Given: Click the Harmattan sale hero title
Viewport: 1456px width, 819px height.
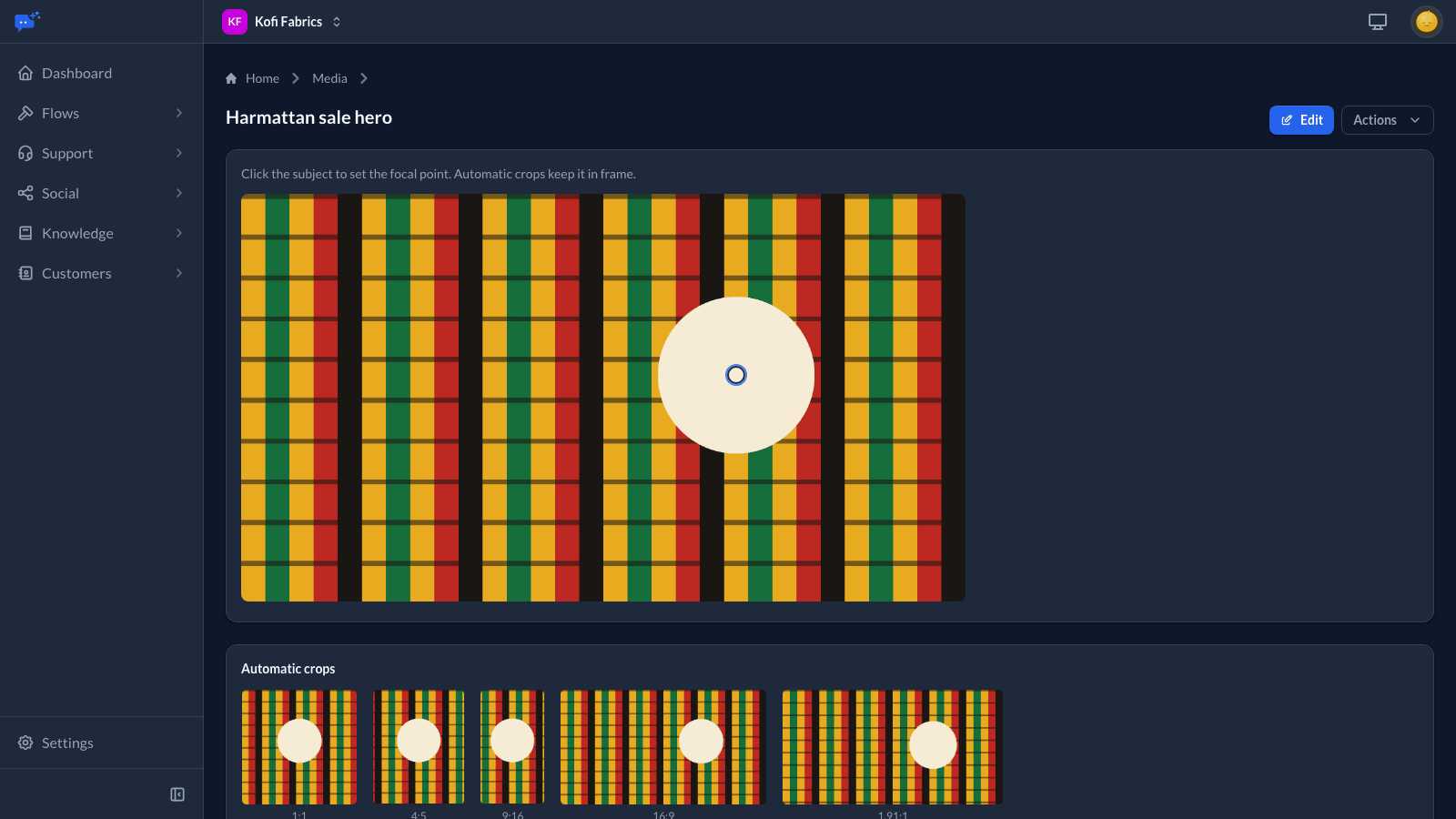Looking at the screenshot, I should pyautogui.click(x=308, y=117).
